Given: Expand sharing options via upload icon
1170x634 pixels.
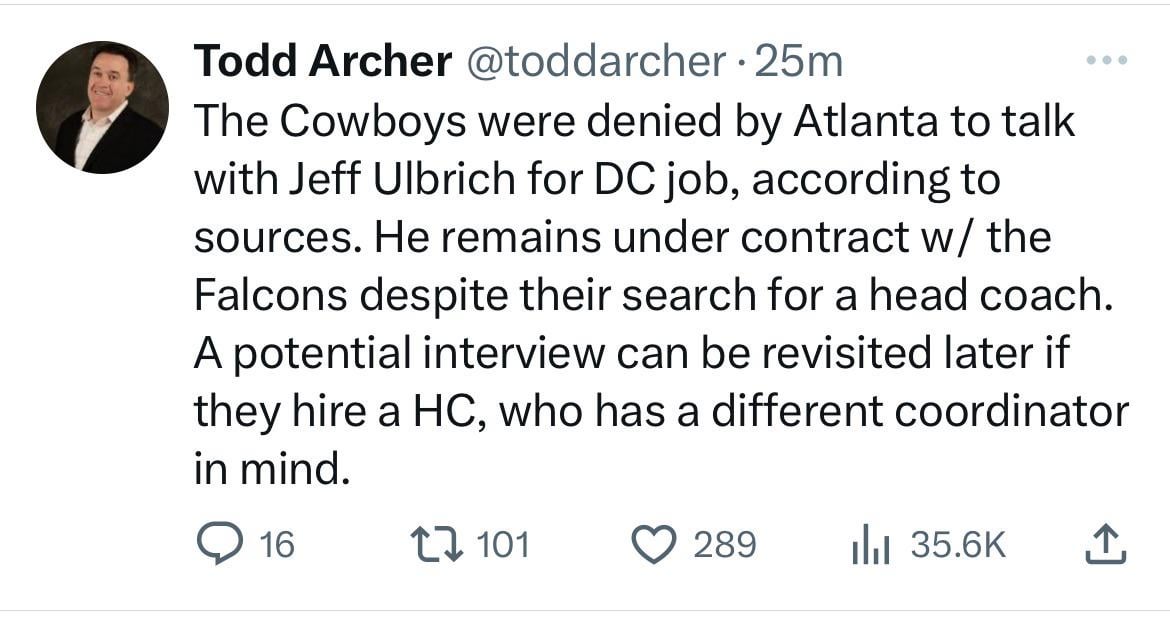Looking at the screenshot, I should click(x=1108, y=544).
